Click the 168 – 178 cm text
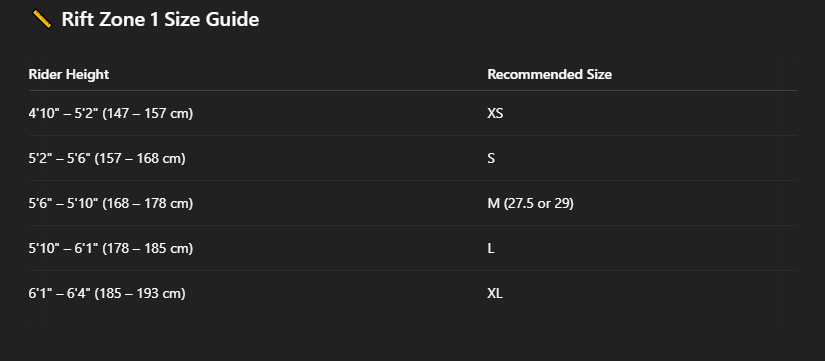 click(147, 203)
